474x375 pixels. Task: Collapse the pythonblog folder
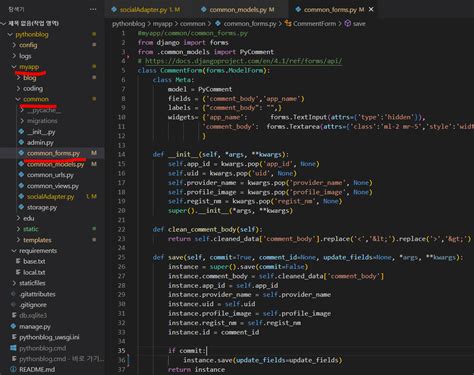pyautogui.click(x=32, y=34)
